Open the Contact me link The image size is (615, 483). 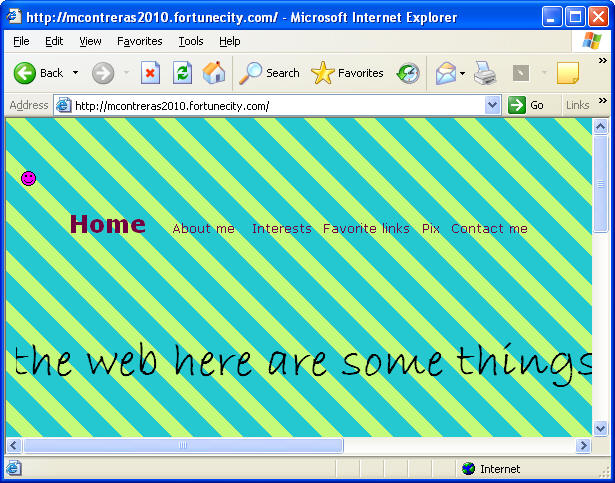tap(489, 228)
